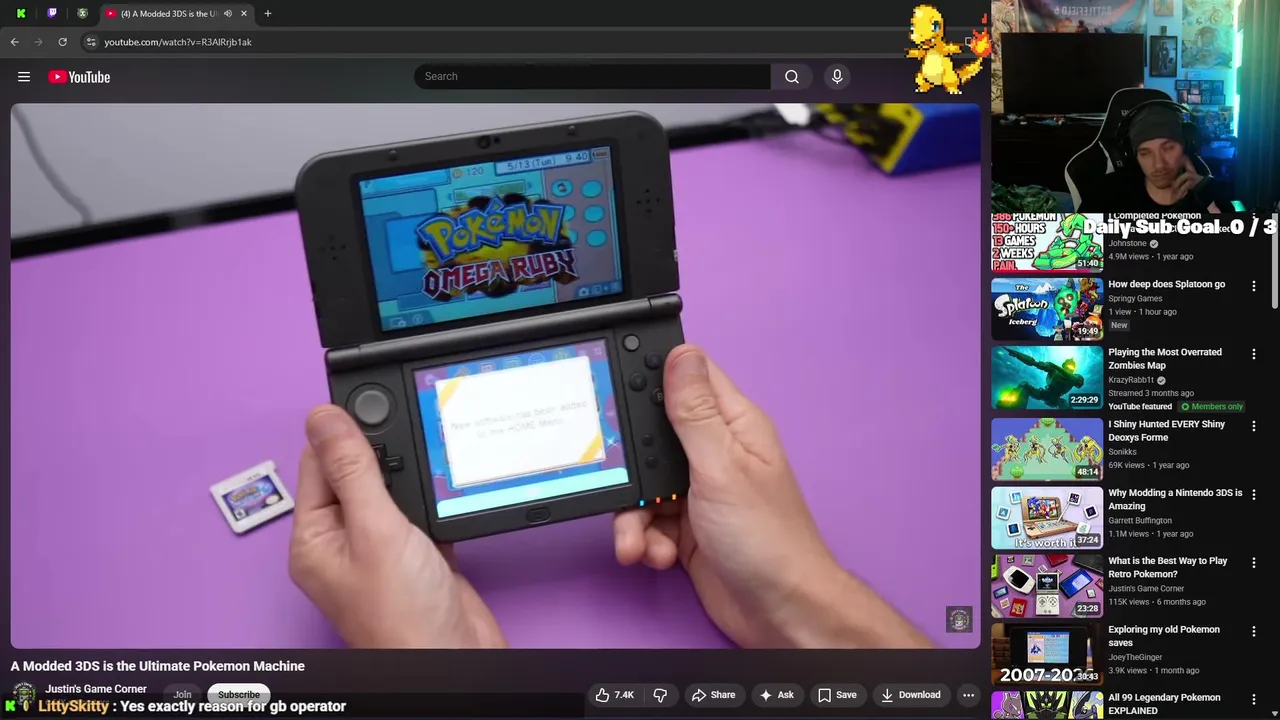Open site information icon in address bar
Viewport: 1280px width, 720px height.
pos(91,42)
